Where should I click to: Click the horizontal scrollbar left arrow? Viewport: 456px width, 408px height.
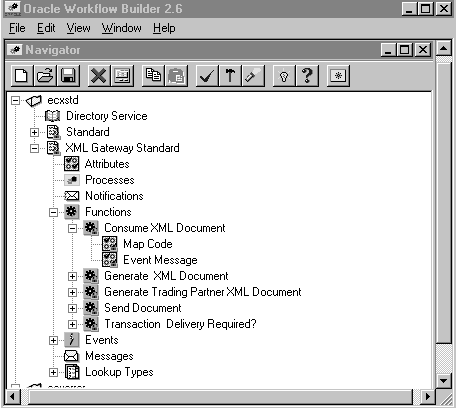(13, 397)
